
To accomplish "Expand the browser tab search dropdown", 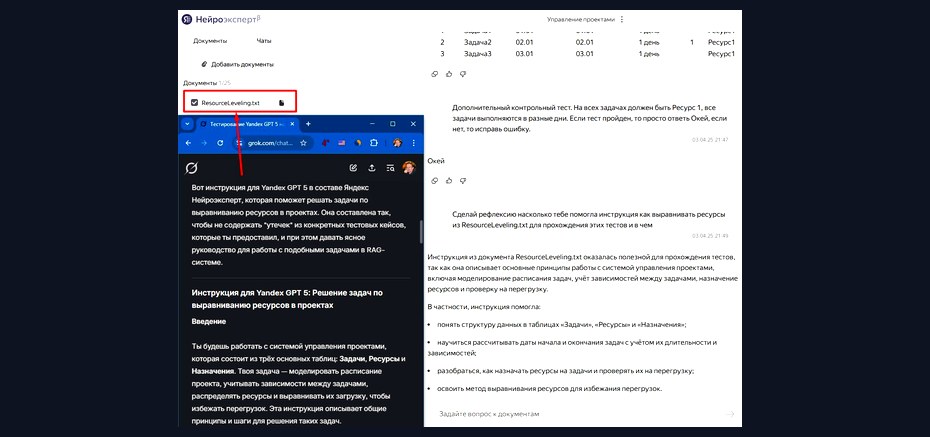I will click(x=187, y=124).
